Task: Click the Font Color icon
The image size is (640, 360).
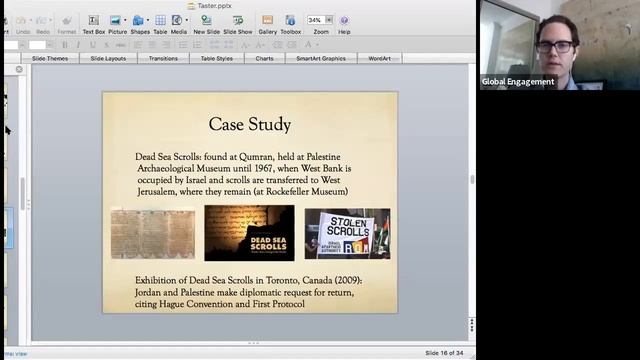Action: point(309,45)
